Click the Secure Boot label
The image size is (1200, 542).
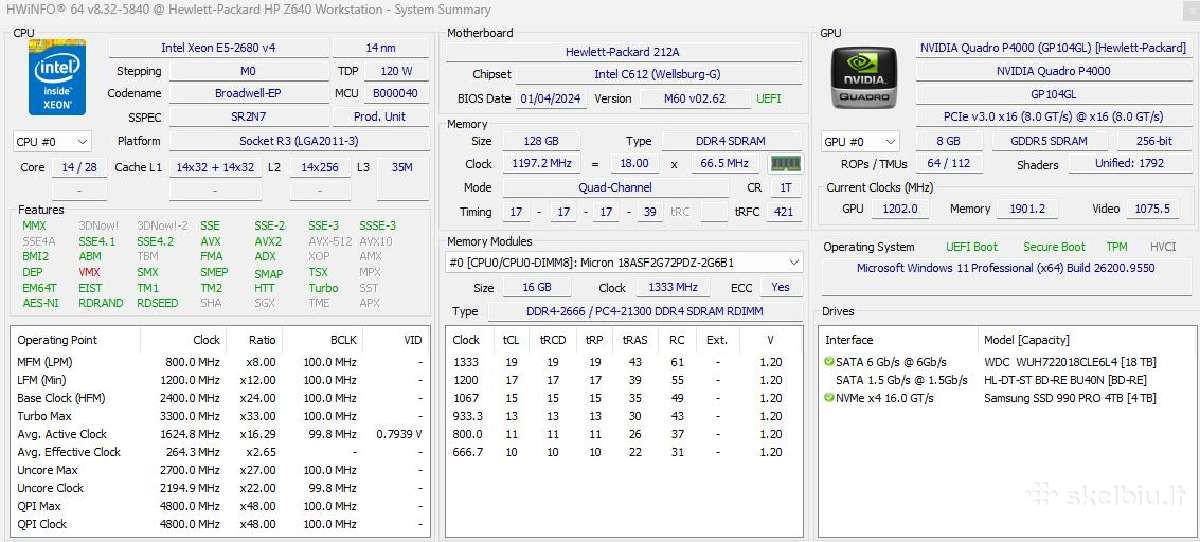[1054, 247]
